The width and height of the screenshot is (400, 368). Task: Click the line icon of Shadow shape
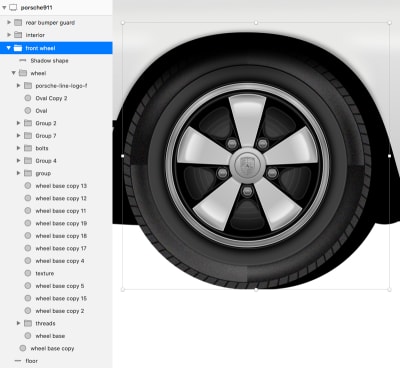point(23,60)
